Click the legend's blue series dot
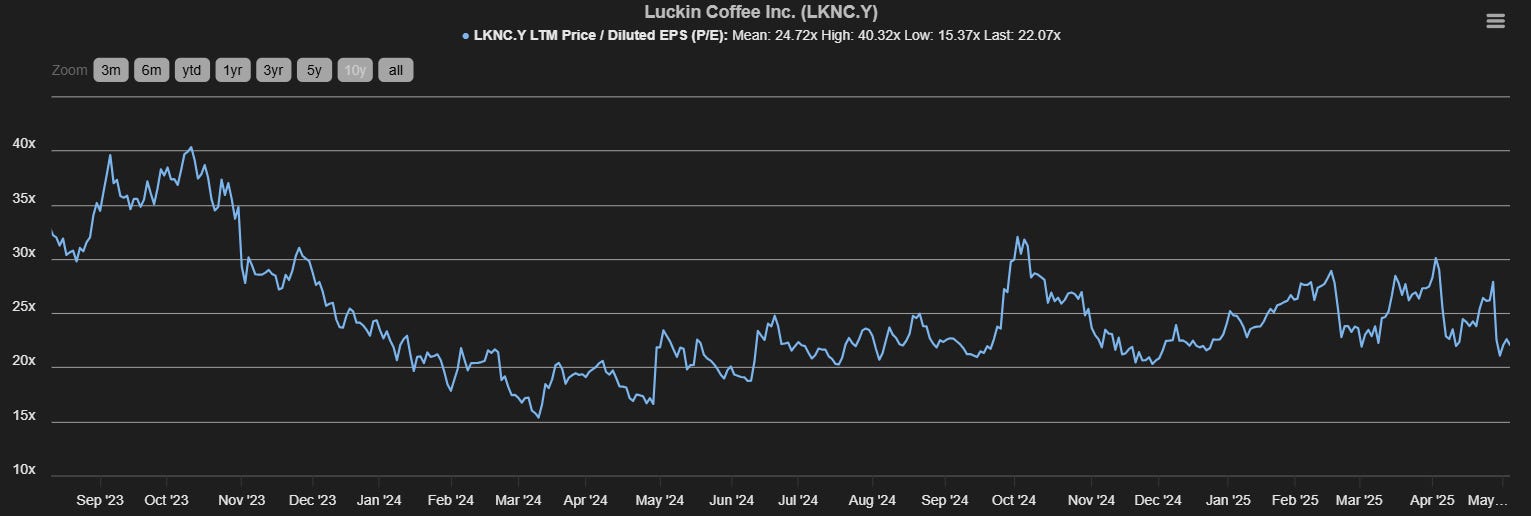 [x=466, y=36]
